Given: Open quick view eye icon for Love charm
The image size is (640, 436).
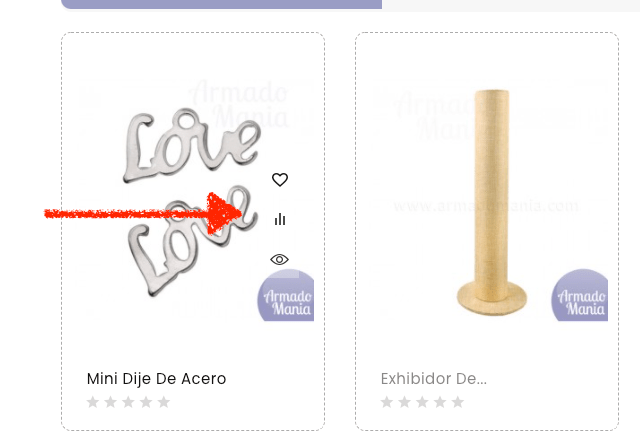Looking at the screenshot, I should point(280,260).
